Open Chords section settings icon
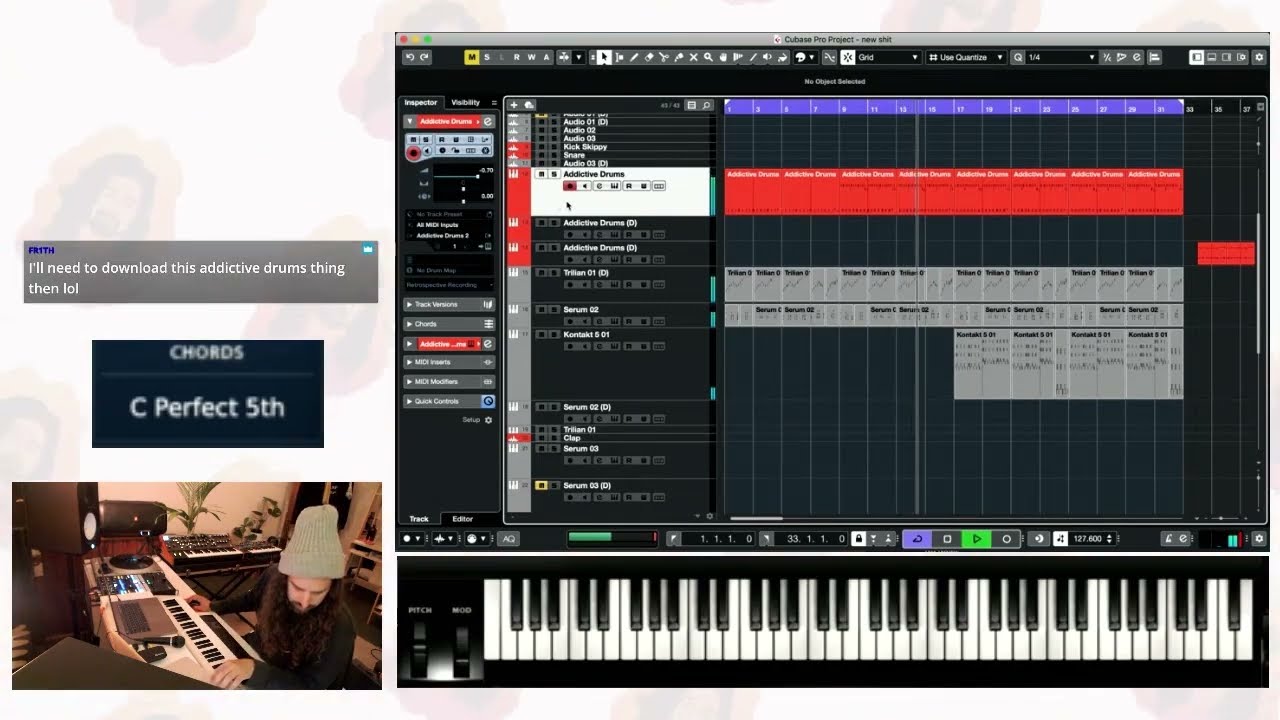Image resolution: width=1280 pixels, height=720 pixels. point(489,324)
